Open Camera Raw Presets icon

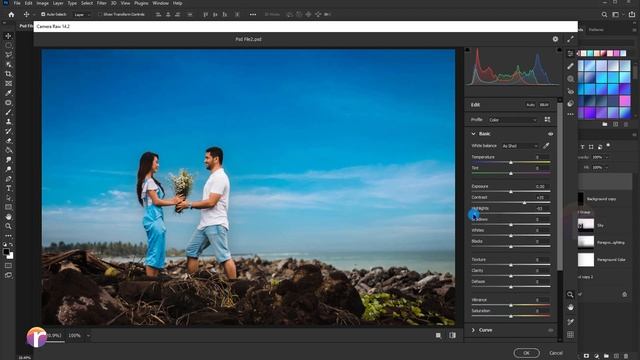pyautogui.click(x=570, y=103)
